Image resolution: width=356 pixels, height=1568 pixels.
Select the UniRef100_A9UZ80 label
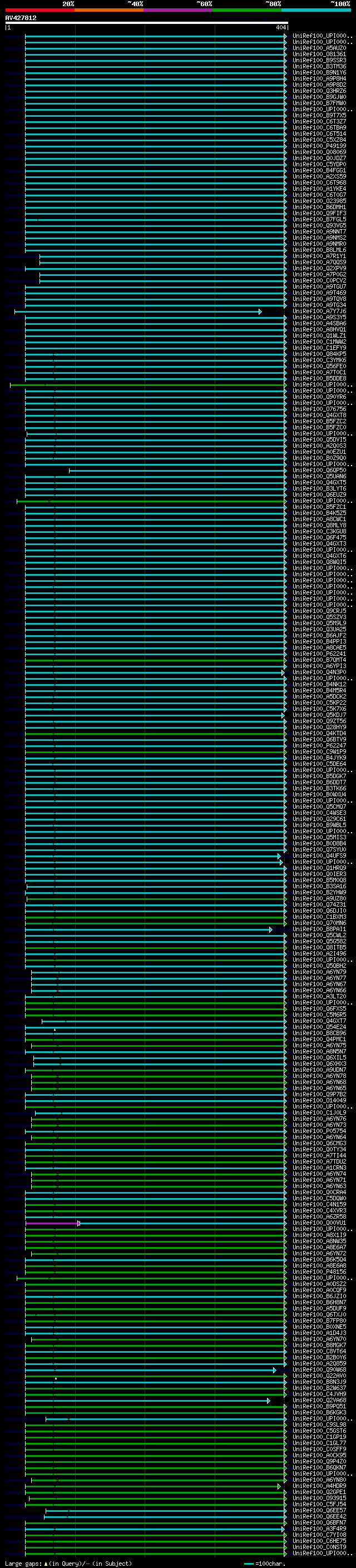click(x=319, y=898)
